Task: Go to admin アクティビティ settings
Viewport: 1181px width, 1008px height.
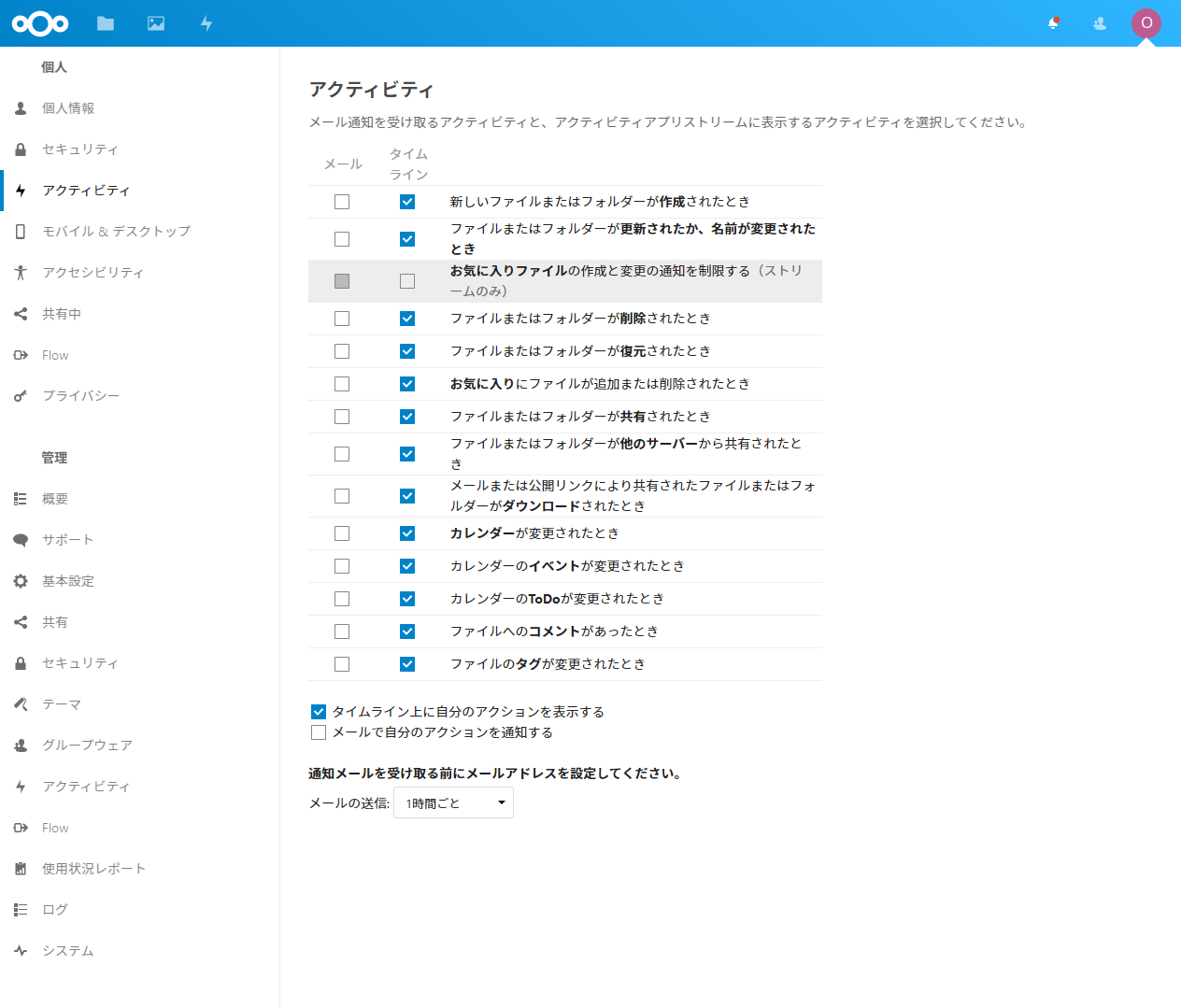Action: pos(140,787)
